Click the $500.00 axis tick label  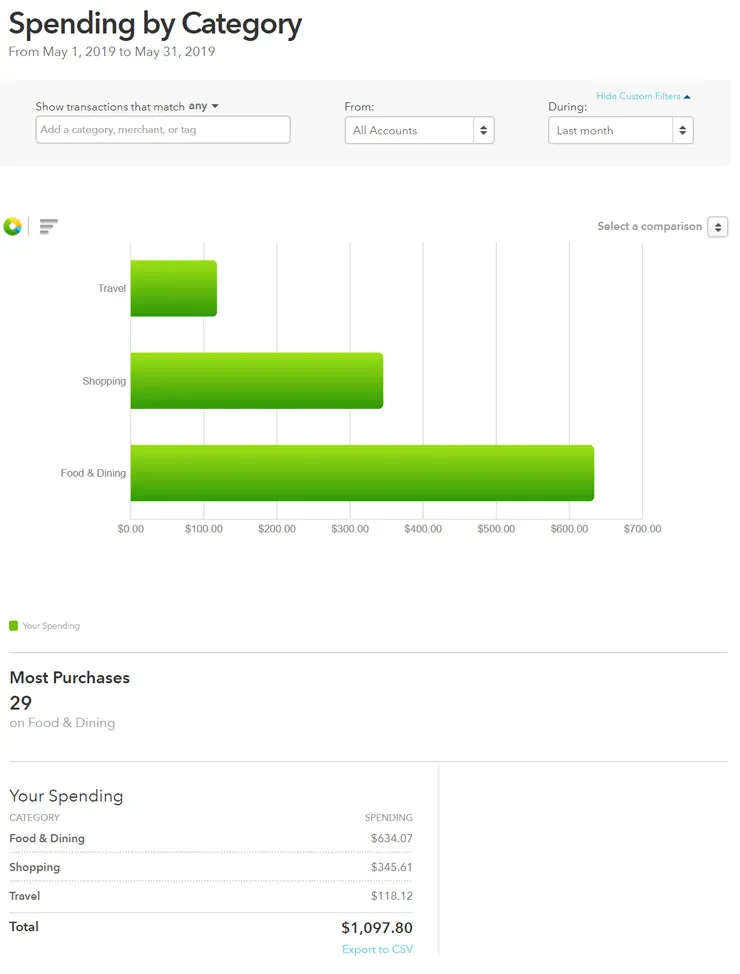496,529
